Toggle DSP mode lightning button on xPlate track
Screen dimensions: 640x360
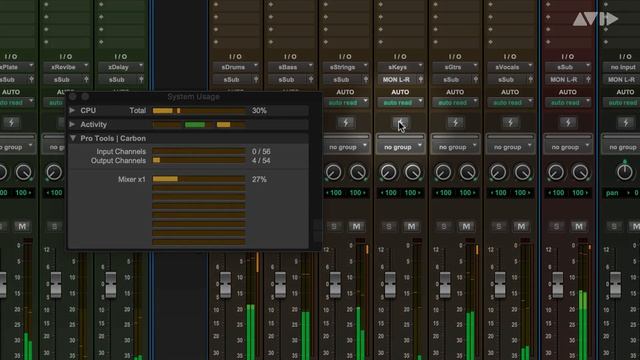(11, 122)
